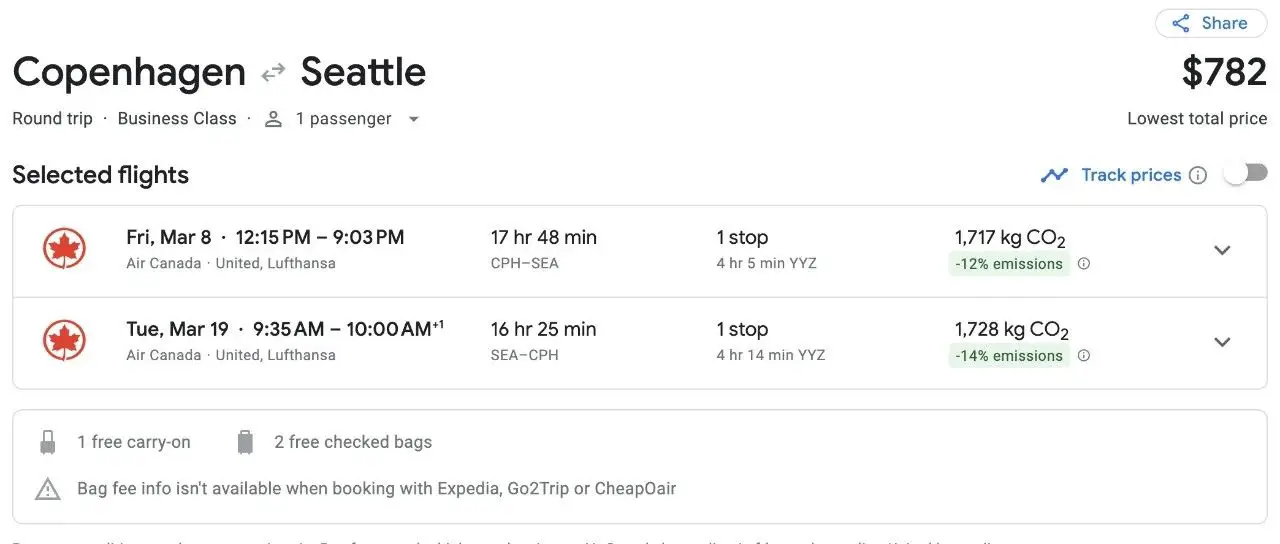Click the Track prices link text
Image resolution: width=1280 pixels, height=544 pixels.
1131,175
